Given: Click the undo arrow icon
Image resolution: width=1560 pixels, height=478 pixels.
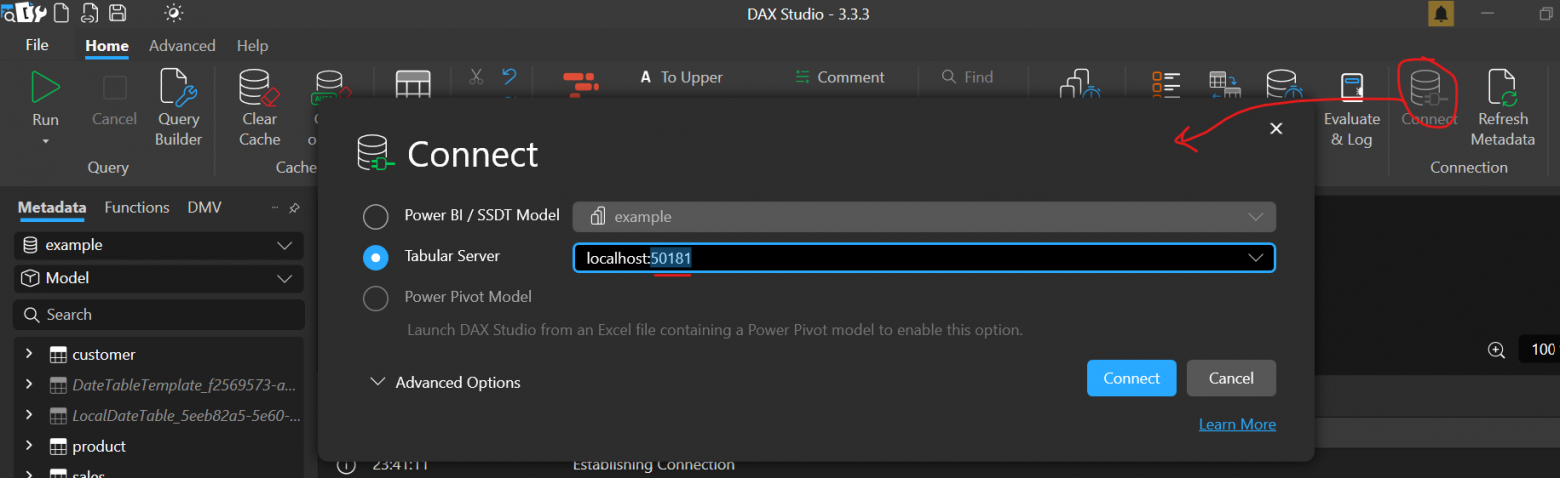Looking at the screenshot, I should coord(509,77).
